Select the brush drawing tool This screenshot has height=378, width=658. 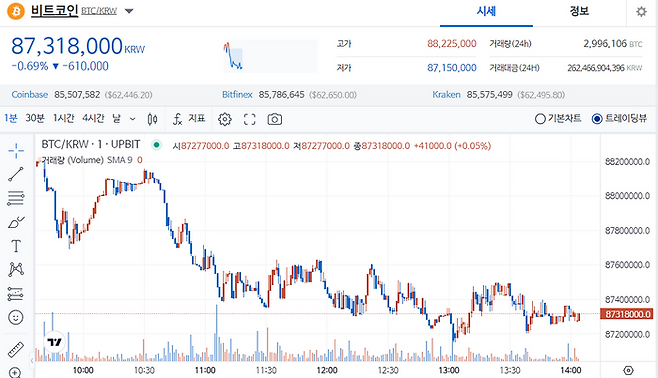(16, 222)
